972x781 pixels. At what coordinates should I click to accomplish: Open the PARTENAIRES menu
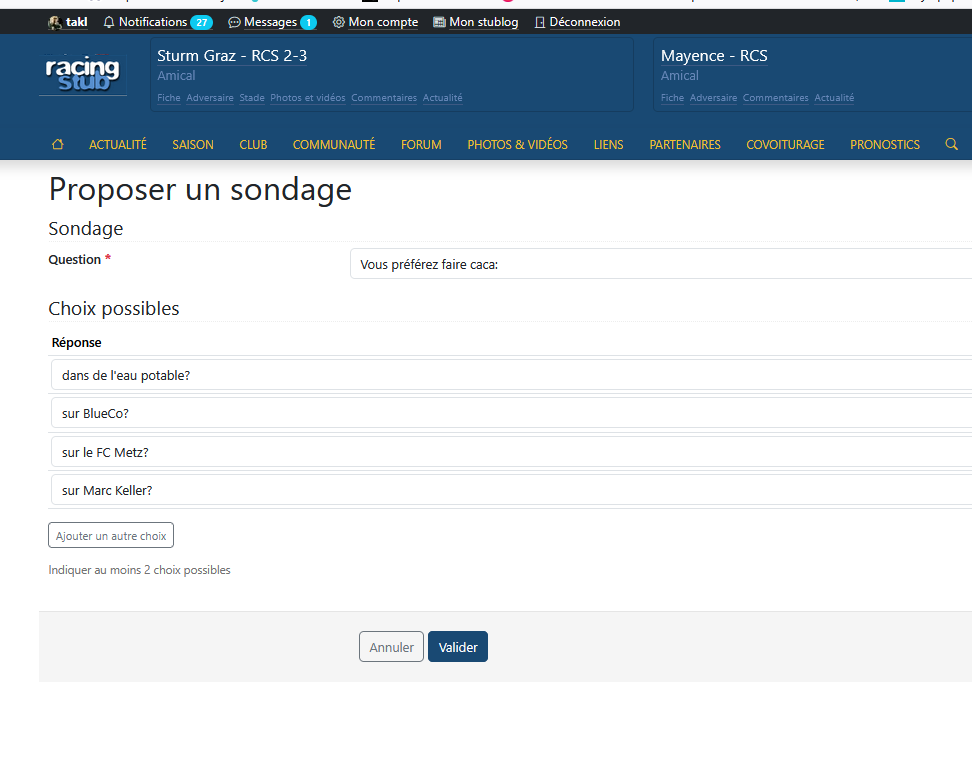point(685,144)
